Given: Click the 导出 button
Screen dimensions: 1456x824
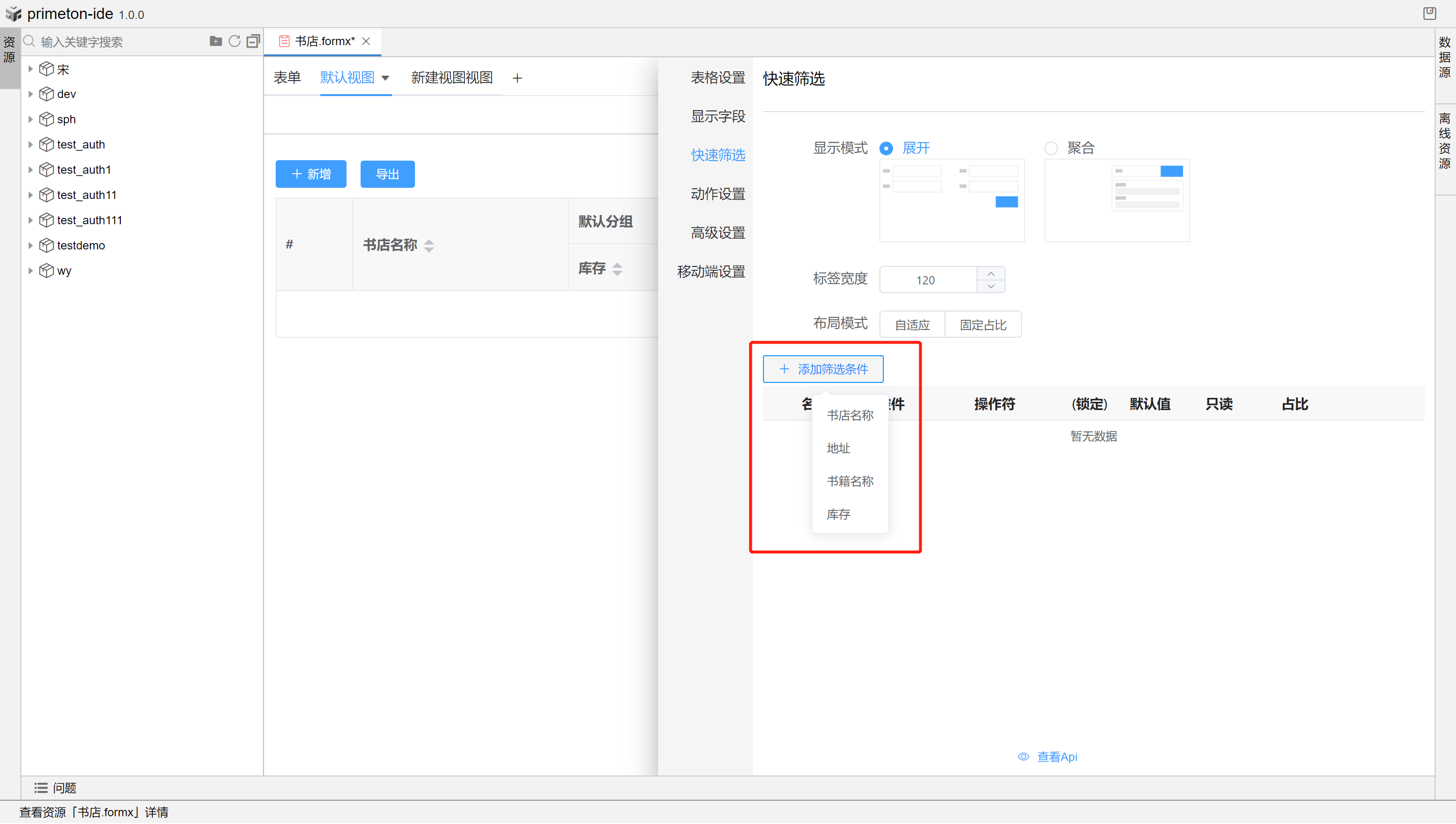Looking at the screenshot, I should point(387,174).
